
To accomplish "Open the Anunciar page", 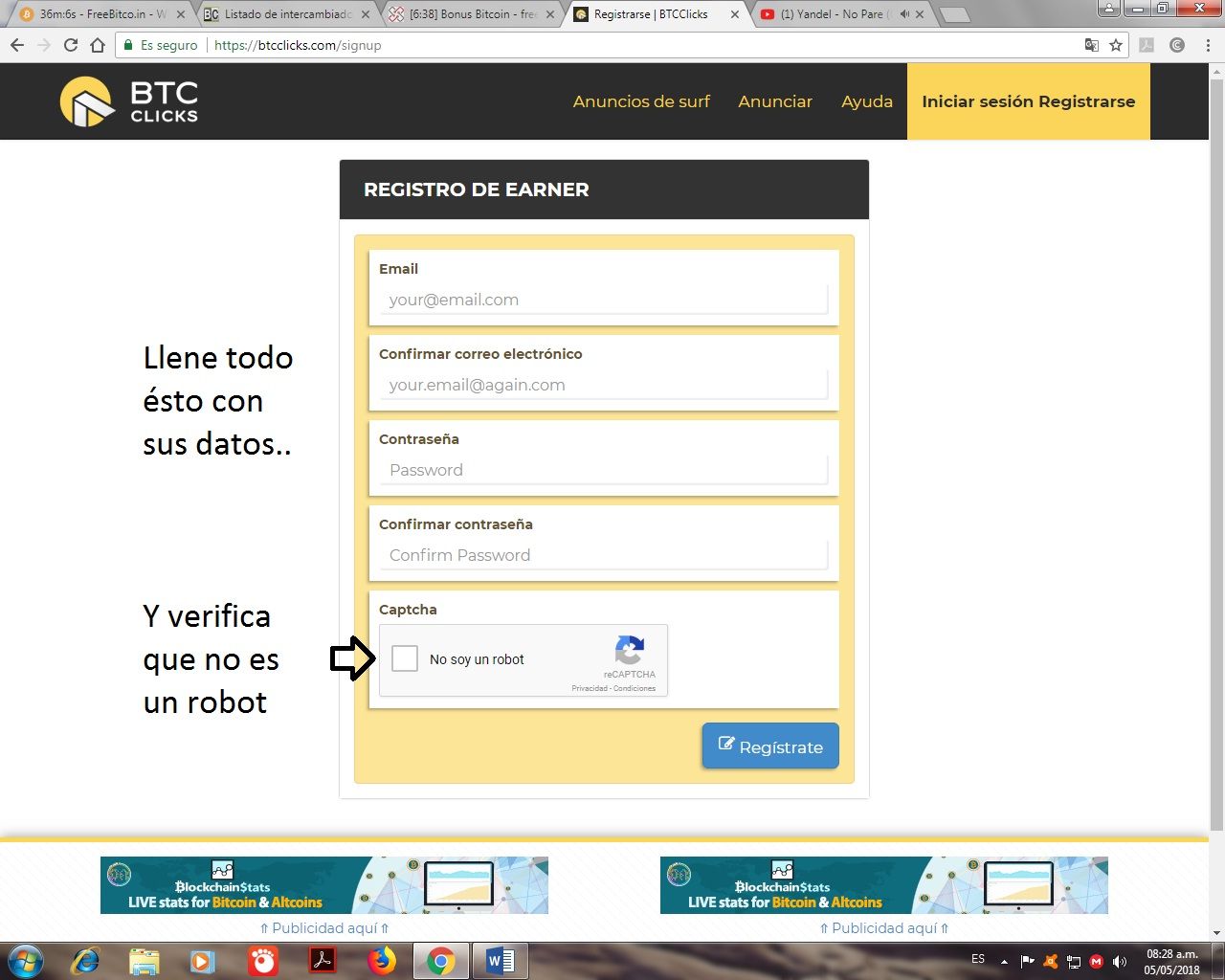I will click(775, 101).
